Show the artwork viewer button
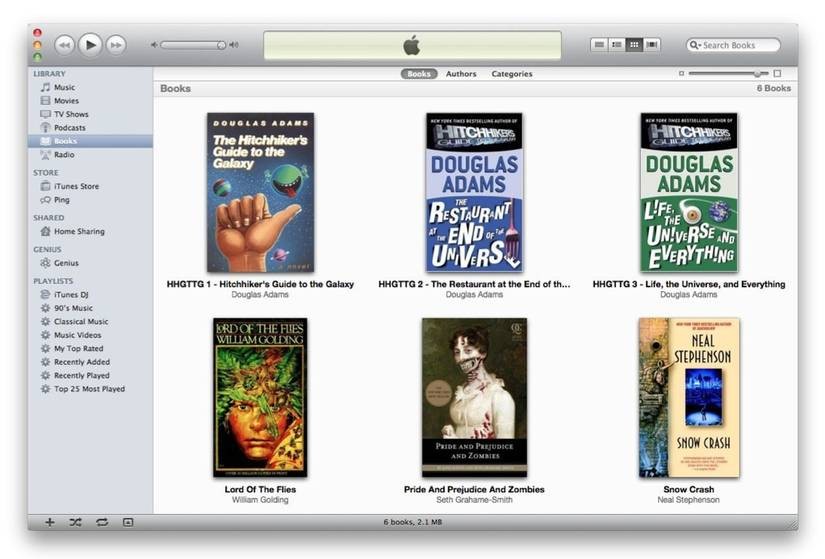Screen dimensions: 825x559 click(x=128, y=522)
